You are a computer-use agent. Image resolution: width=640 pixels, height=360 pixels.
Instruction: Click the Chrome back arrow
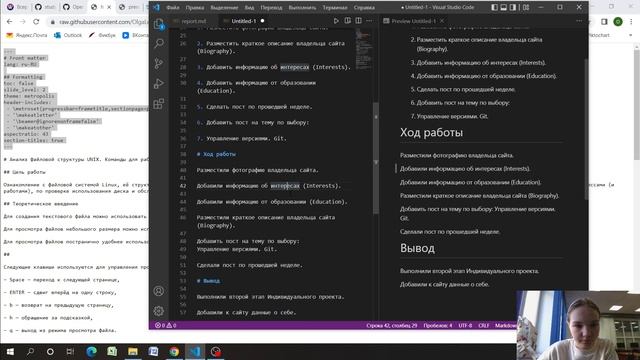click(x=9, y=22)
